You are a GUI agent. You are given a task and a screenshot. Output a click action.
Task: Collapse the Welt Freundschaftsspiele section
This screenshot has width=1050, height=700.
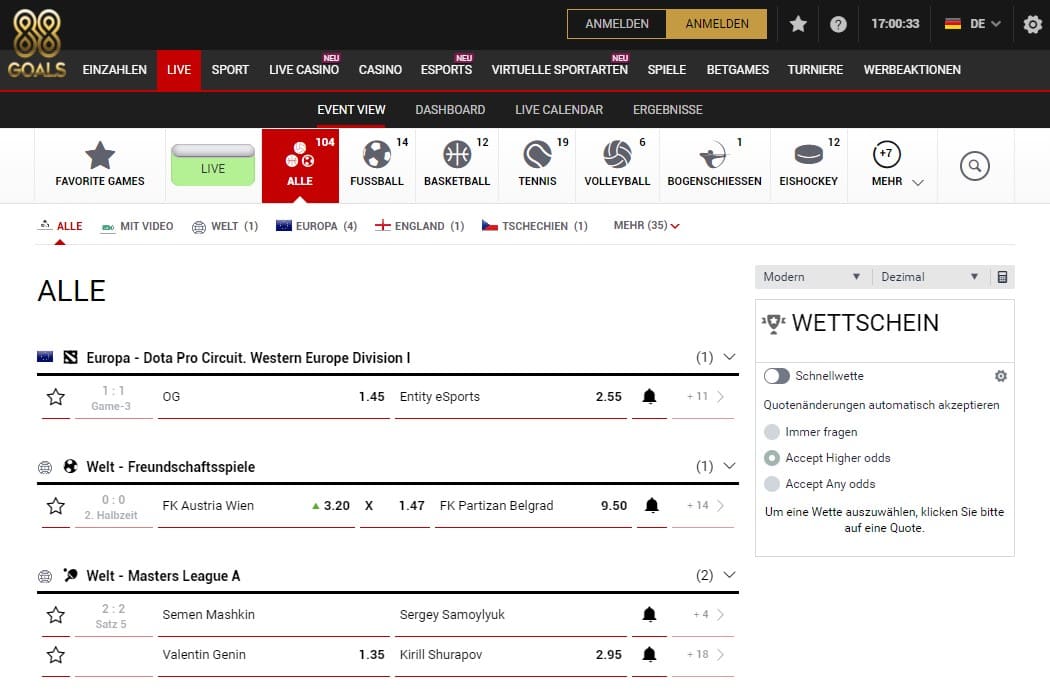[x=730, y=466]
